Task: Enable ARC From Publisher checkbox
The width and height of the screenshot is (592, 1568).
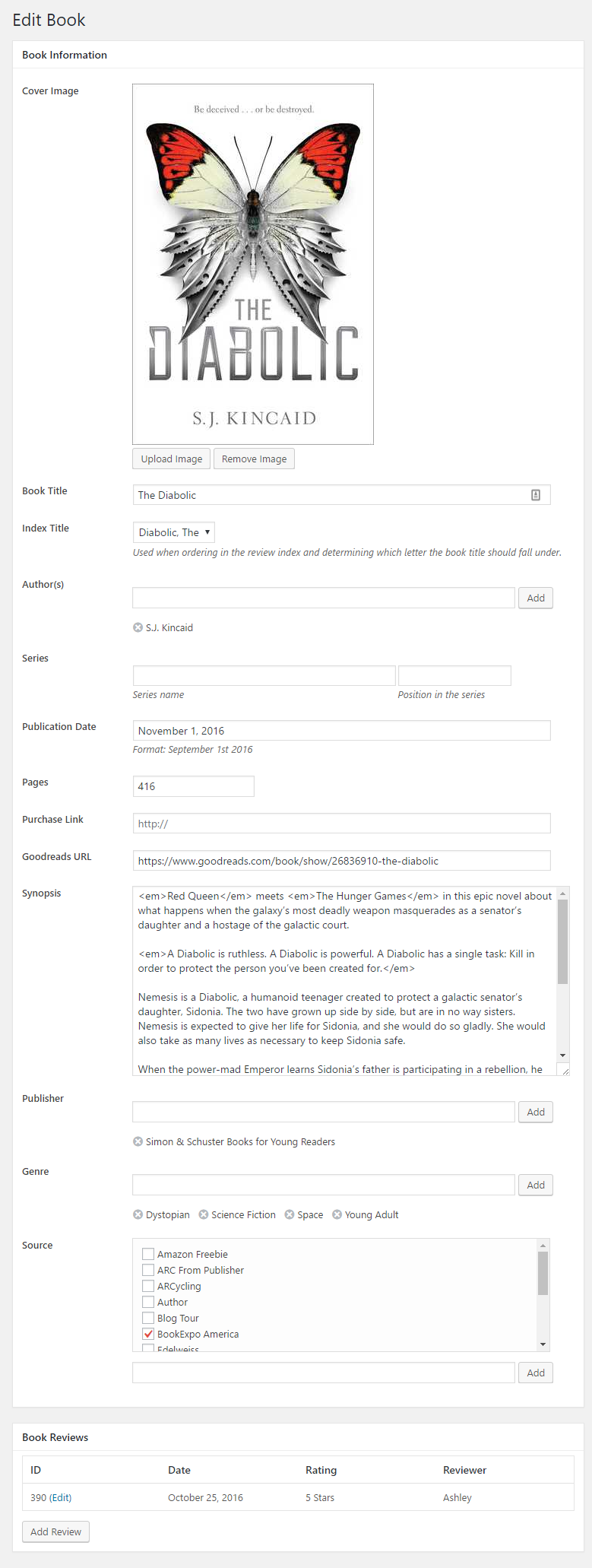Action: (x=148, y=1270)
